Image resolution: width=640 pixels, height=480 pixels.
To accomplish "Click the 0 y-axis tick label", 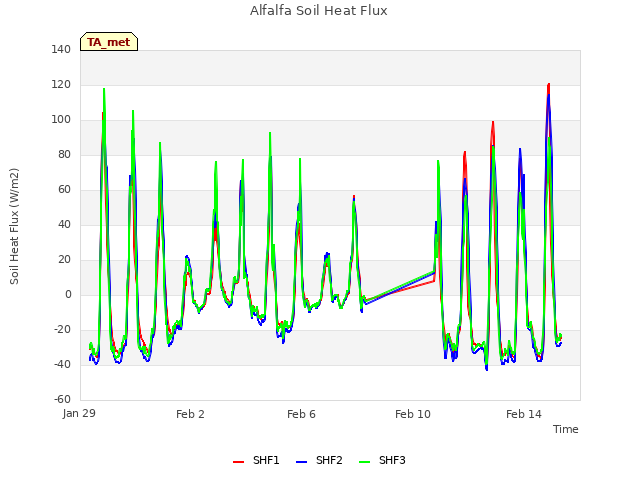I will click(x=68, y=294).
